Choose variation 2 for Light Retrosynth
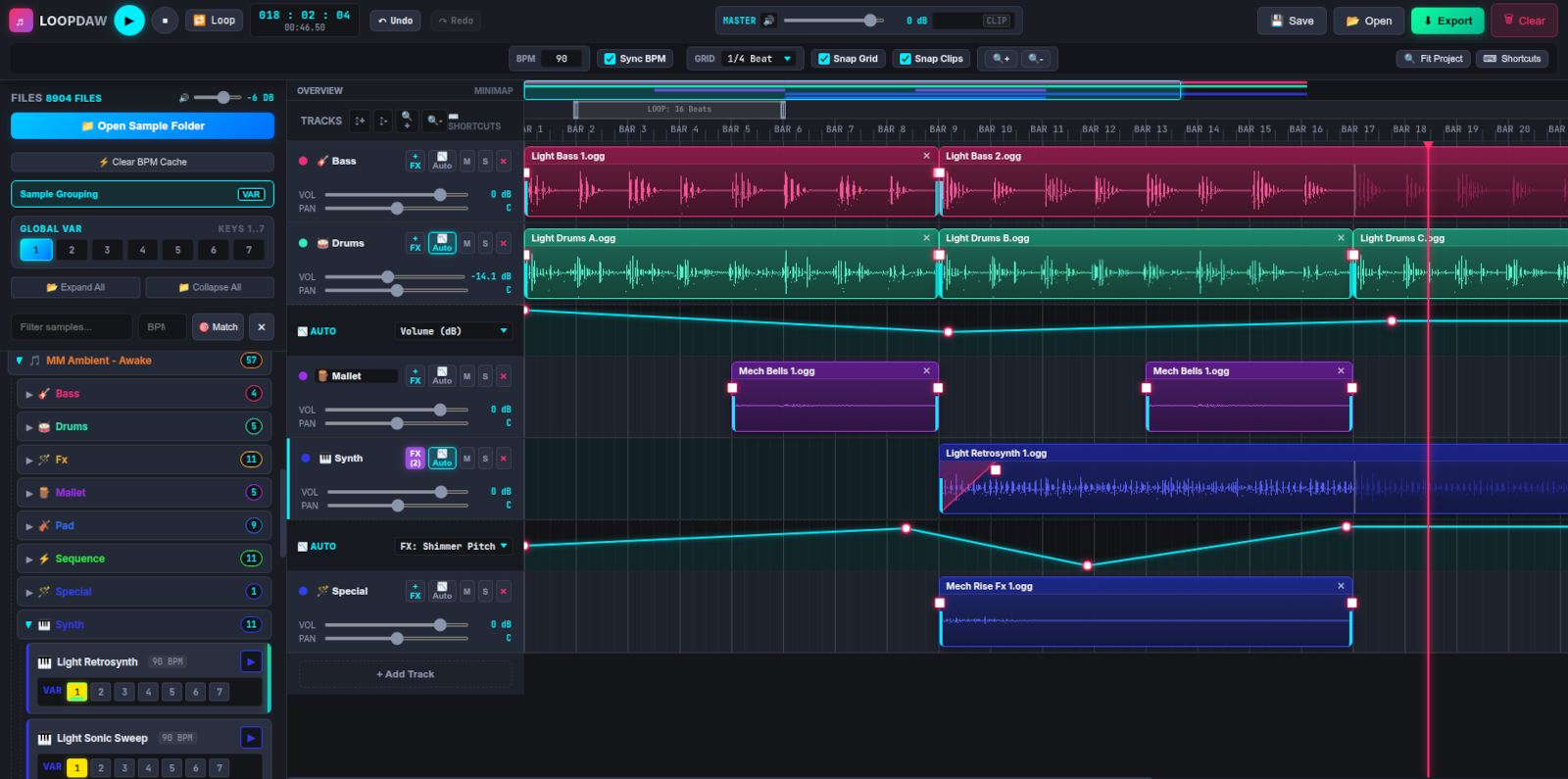The image size is (1568, 779). point(100,692)
